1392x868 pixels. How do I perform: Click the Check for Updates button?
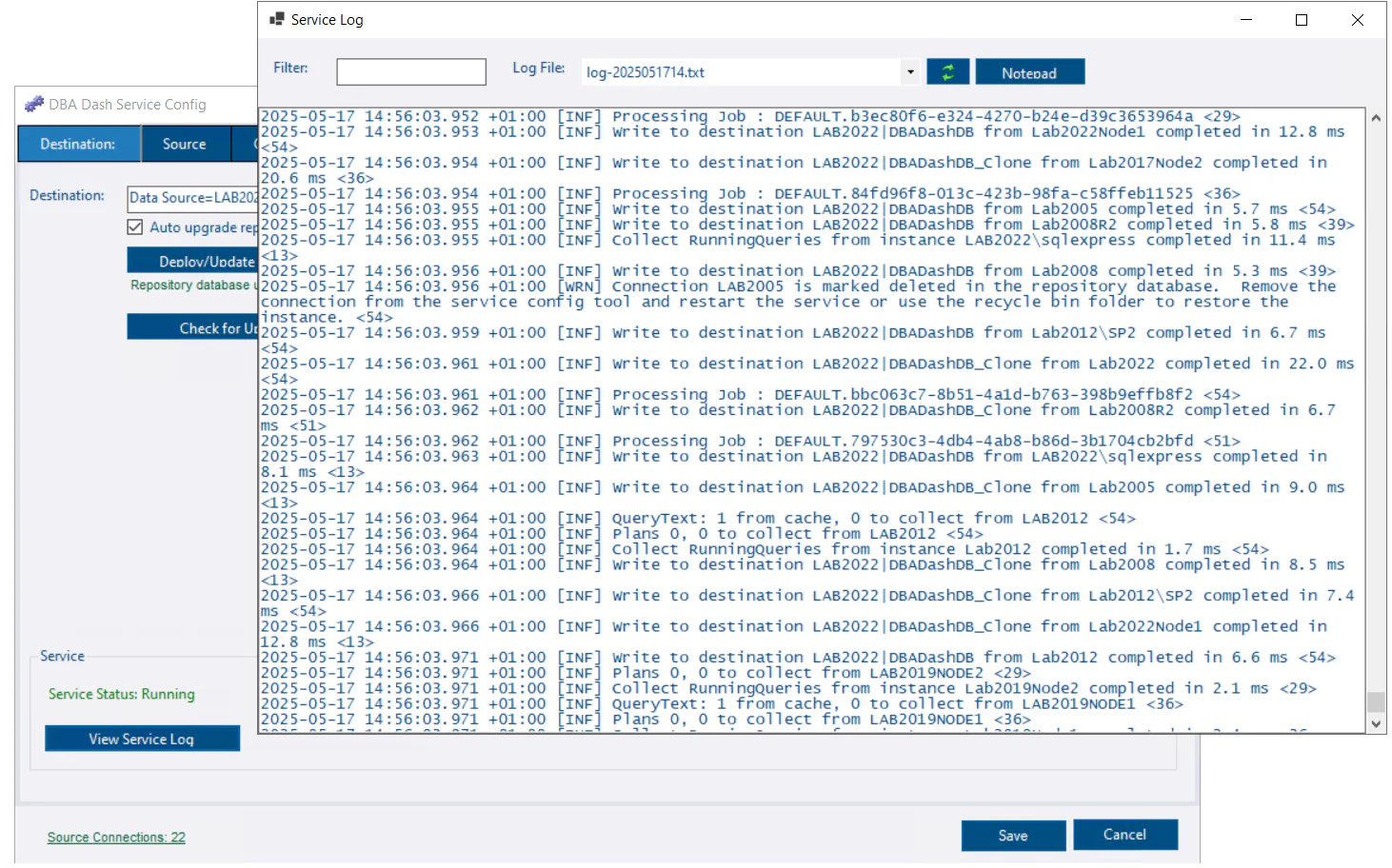point(200,327)
